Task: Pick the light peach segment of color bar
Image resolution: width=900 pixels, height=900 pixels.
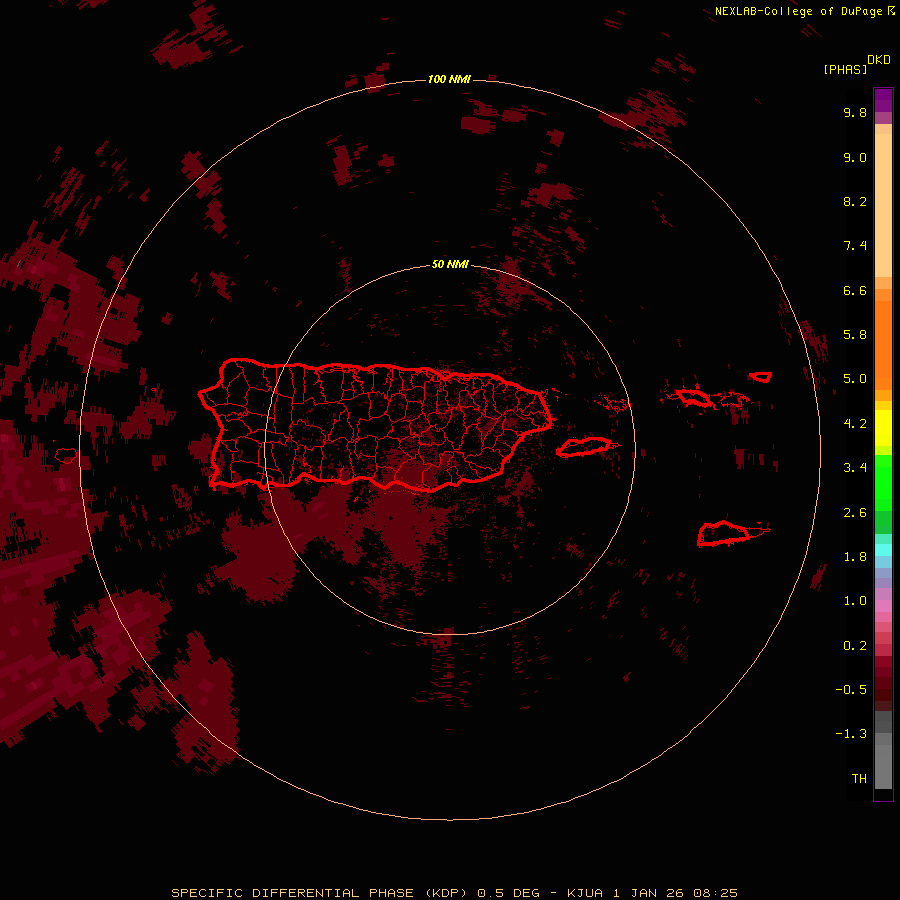Action: 883,205
